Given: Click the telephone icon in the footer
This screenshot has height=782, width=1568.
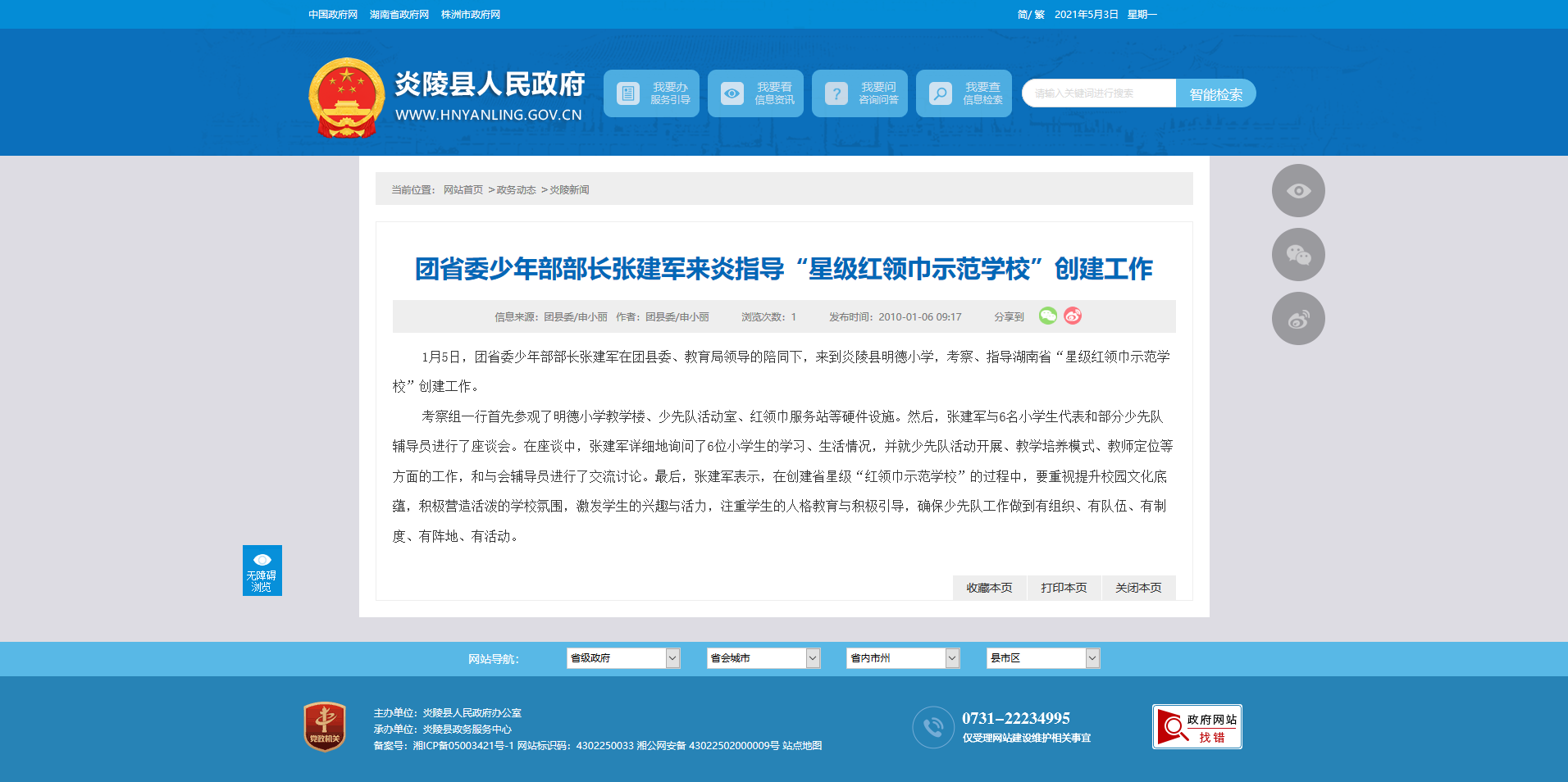Looking at the screenshot, I should click(x=933, y=727).
